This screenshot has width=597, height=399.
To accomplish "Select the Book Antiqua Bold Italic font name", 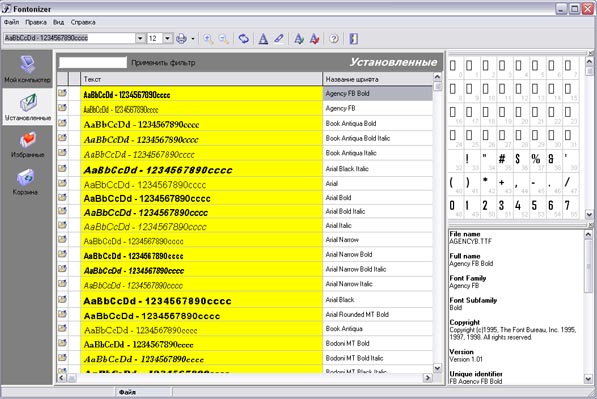I will click(x=358, y=138).
